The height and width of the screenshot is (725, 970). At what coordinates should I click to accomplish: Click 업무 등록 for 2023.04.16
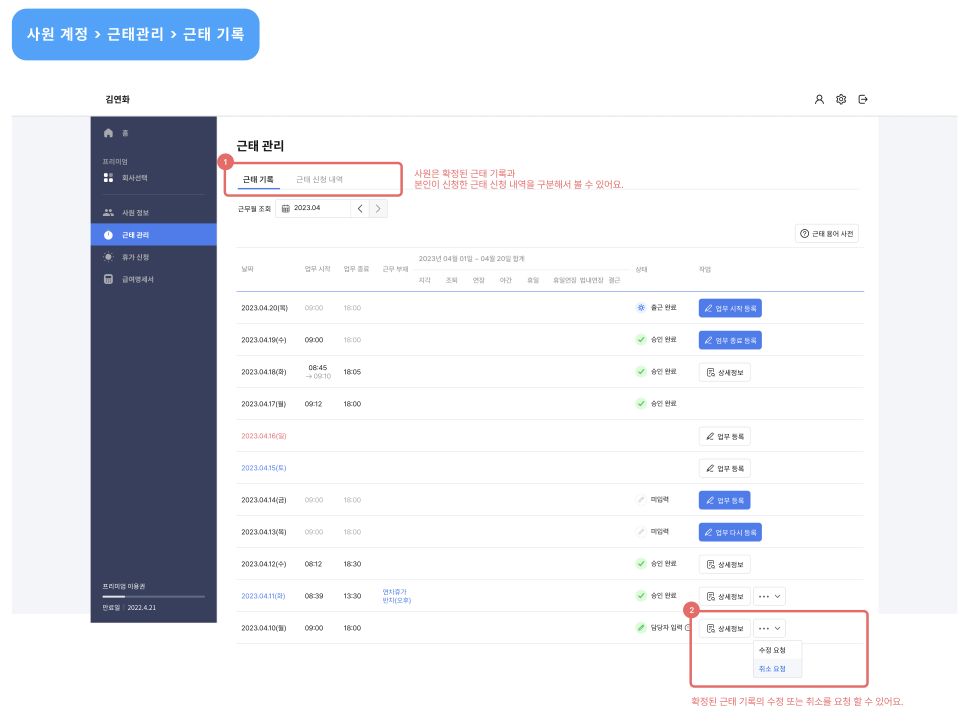click(724, 437)
